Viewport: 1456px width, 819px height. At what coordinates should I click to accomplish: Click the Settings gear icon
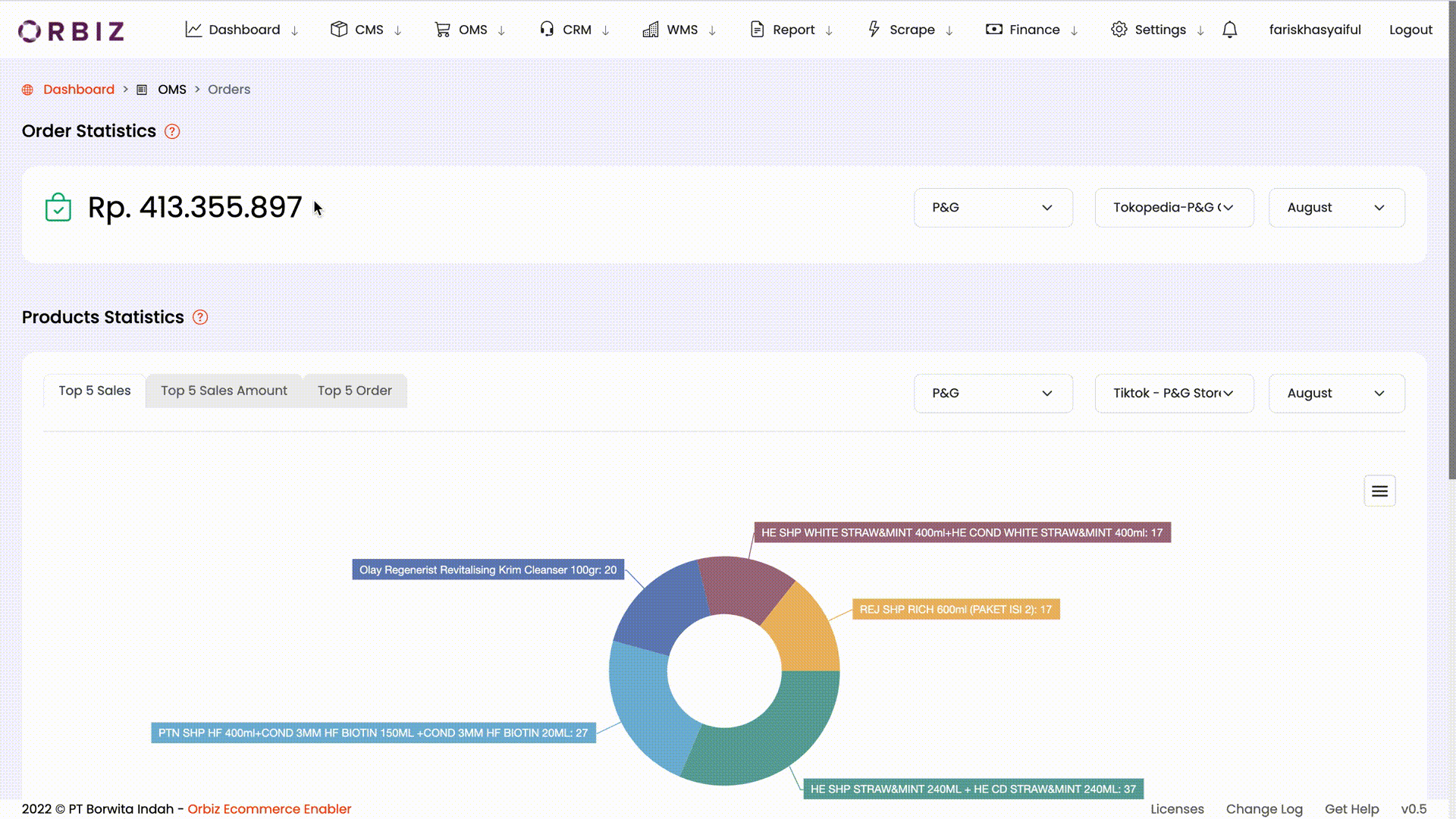pos(1119,30)
